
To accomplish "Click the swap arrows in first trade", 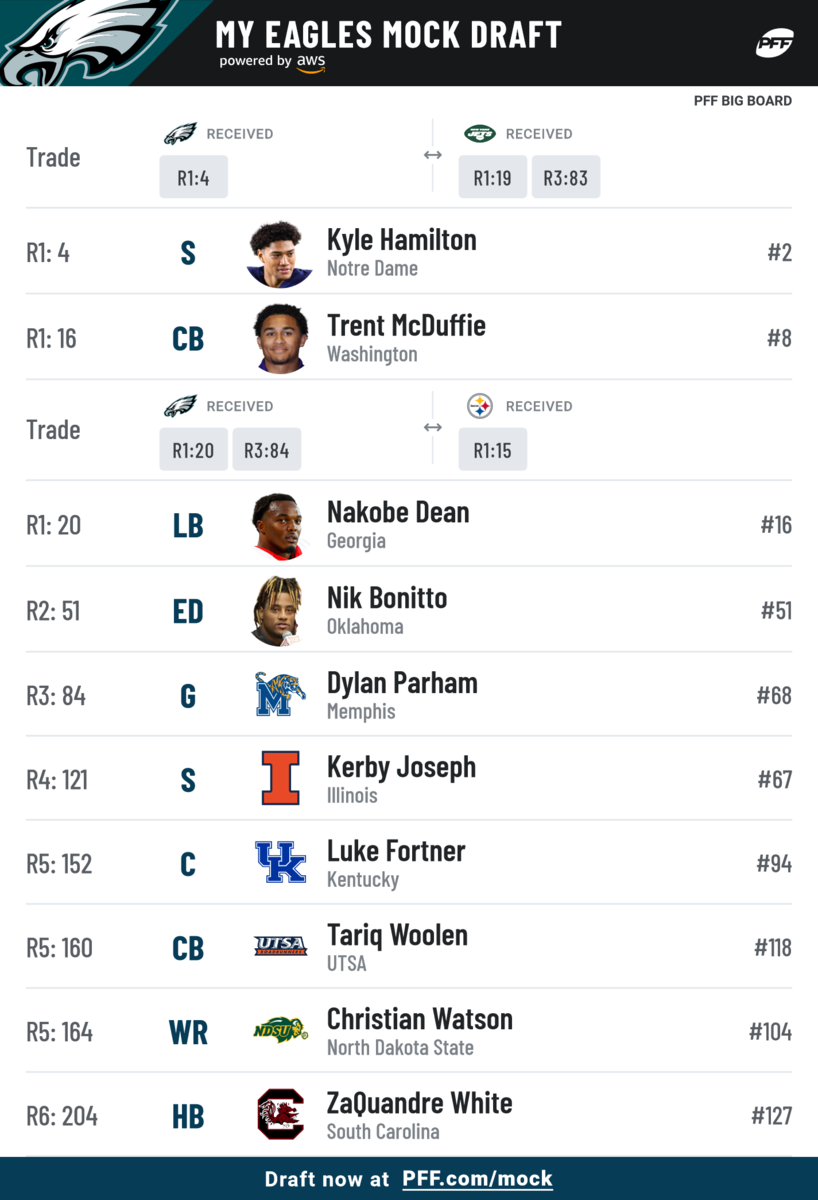I will [x=433, y=155].
